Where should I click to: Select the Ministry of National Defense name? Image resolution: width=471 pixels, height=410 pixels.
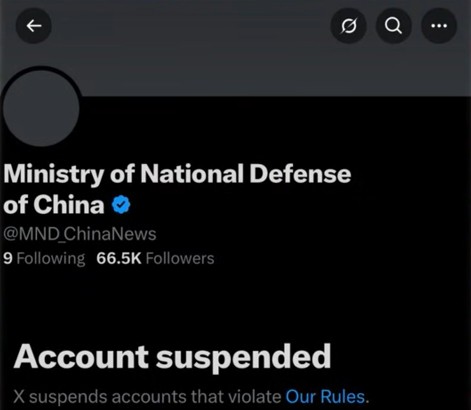pos(177,189)
